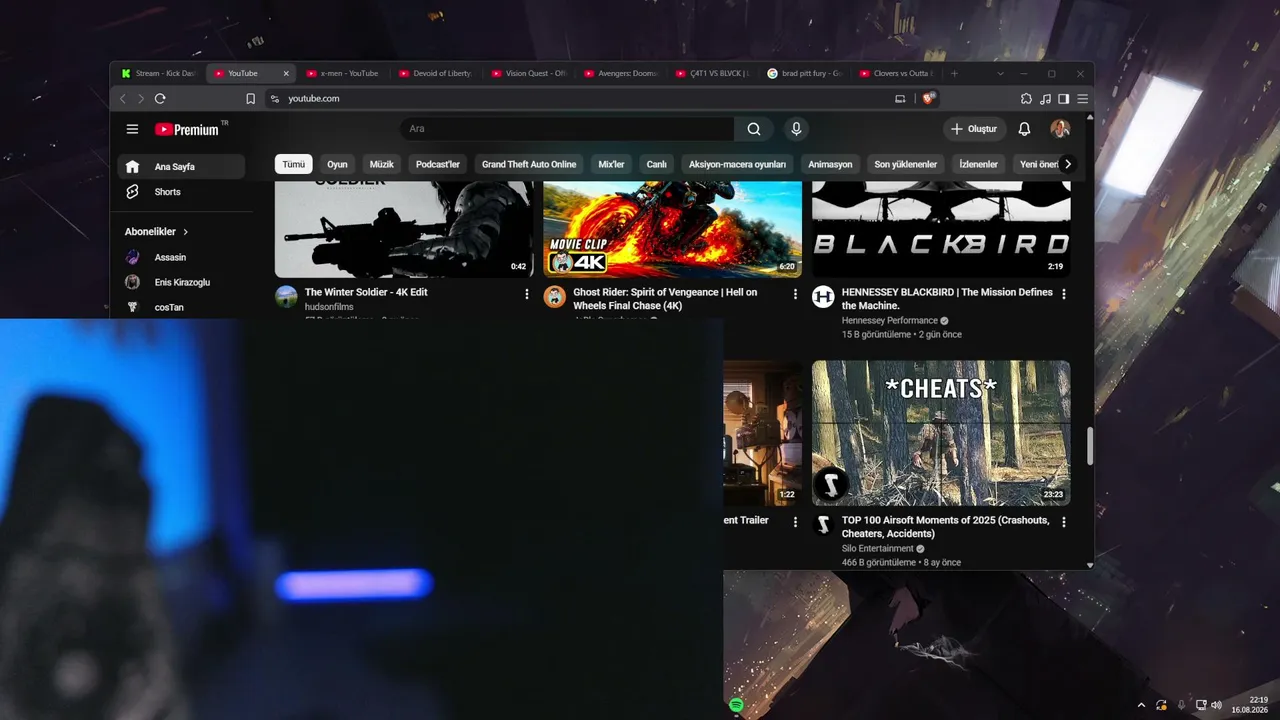
Task: Switch to the x-men - YouTube tab
Action: (343, 74)
